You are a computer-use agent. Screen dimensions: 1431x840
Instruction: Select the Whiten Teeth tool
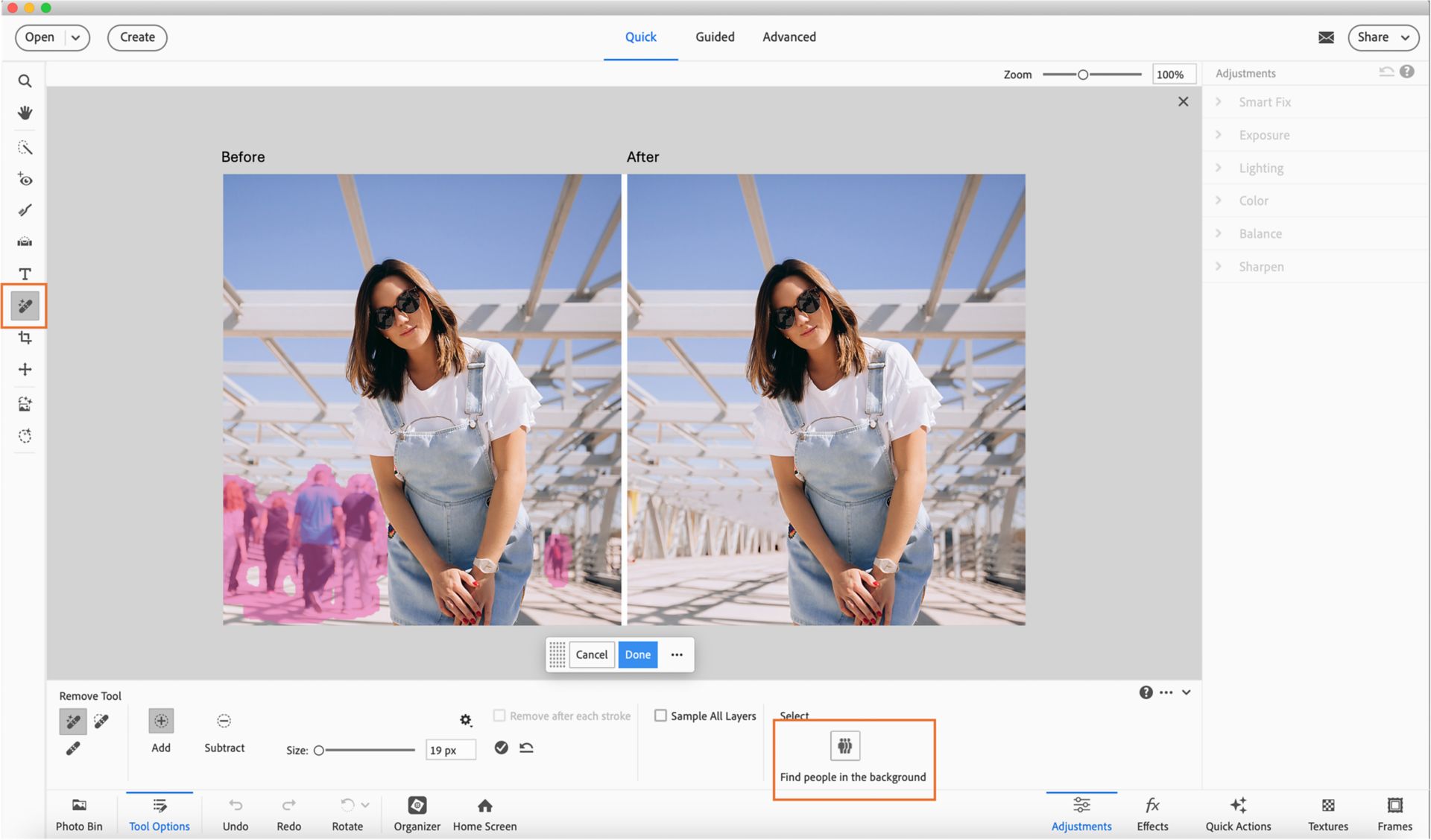[25, 210]
